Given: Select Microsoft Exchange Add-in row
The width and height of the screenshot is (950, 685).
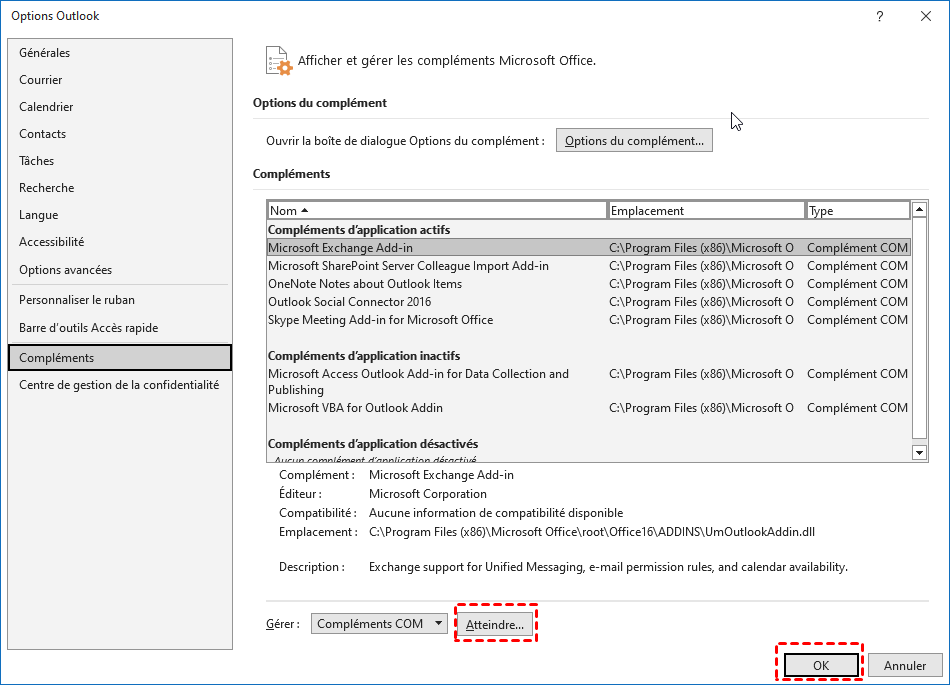Looking at the screenshot, I should [588, 248].
